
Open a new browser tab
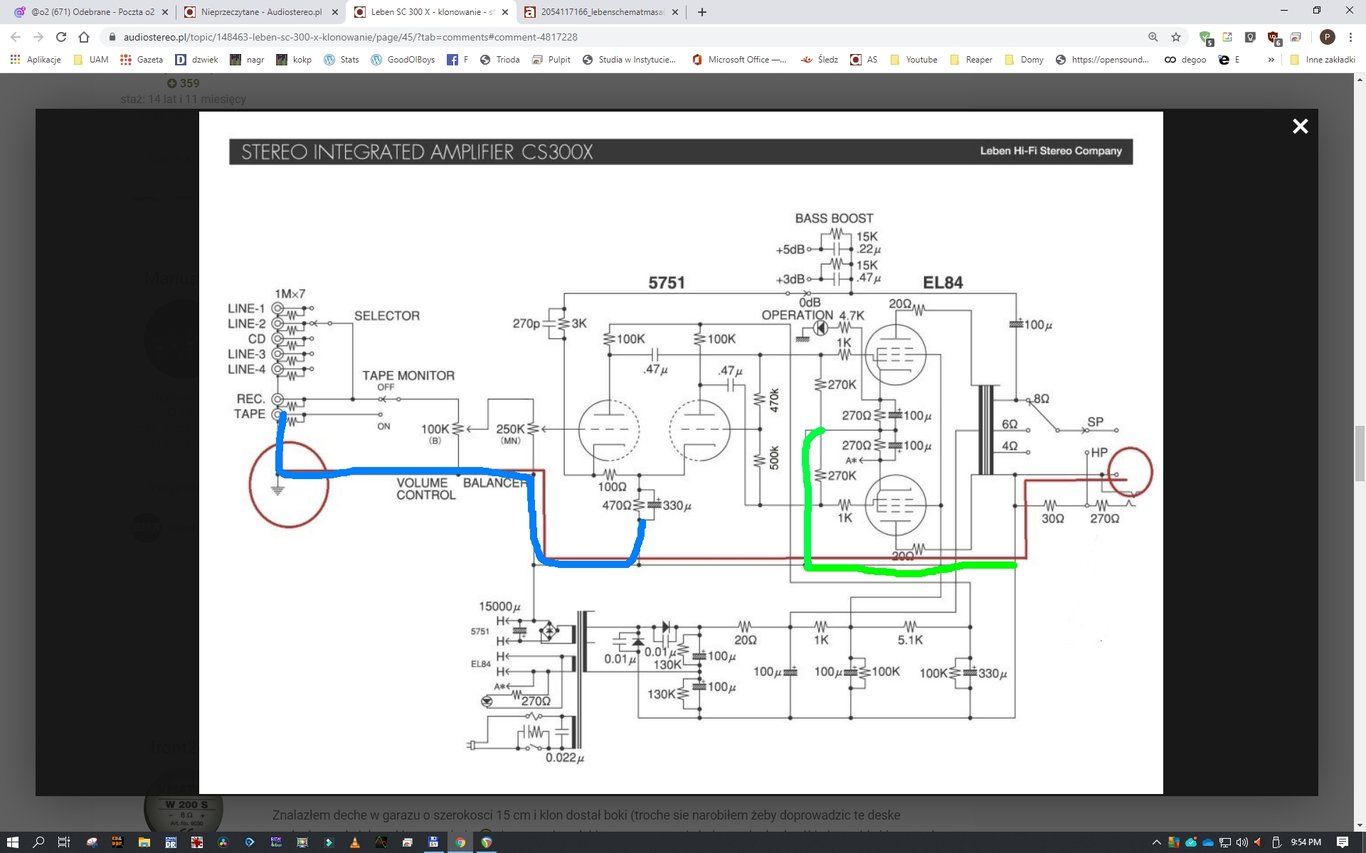[702, 12]
